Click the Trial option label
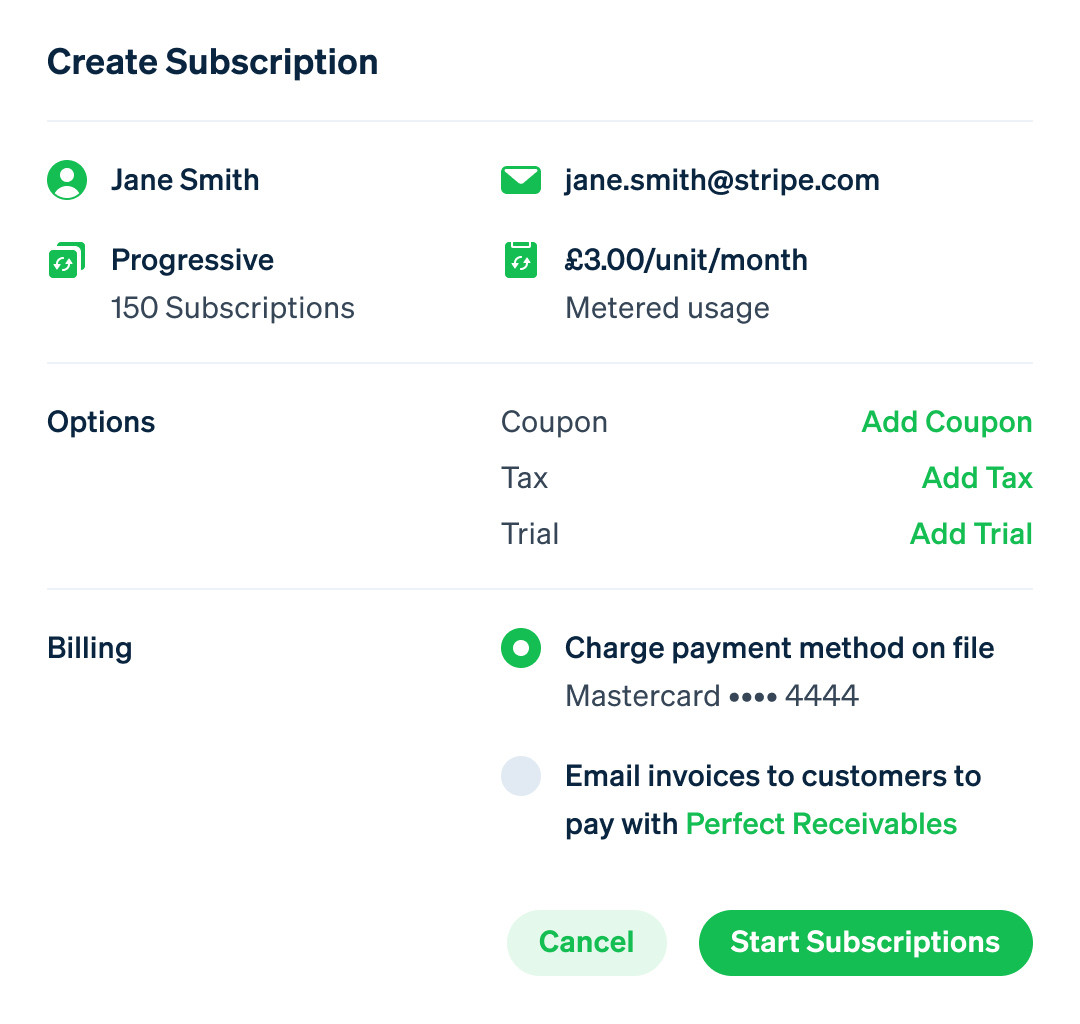Image resolution: width=1080 pixels, height=1024 pixels. [530, 534]
